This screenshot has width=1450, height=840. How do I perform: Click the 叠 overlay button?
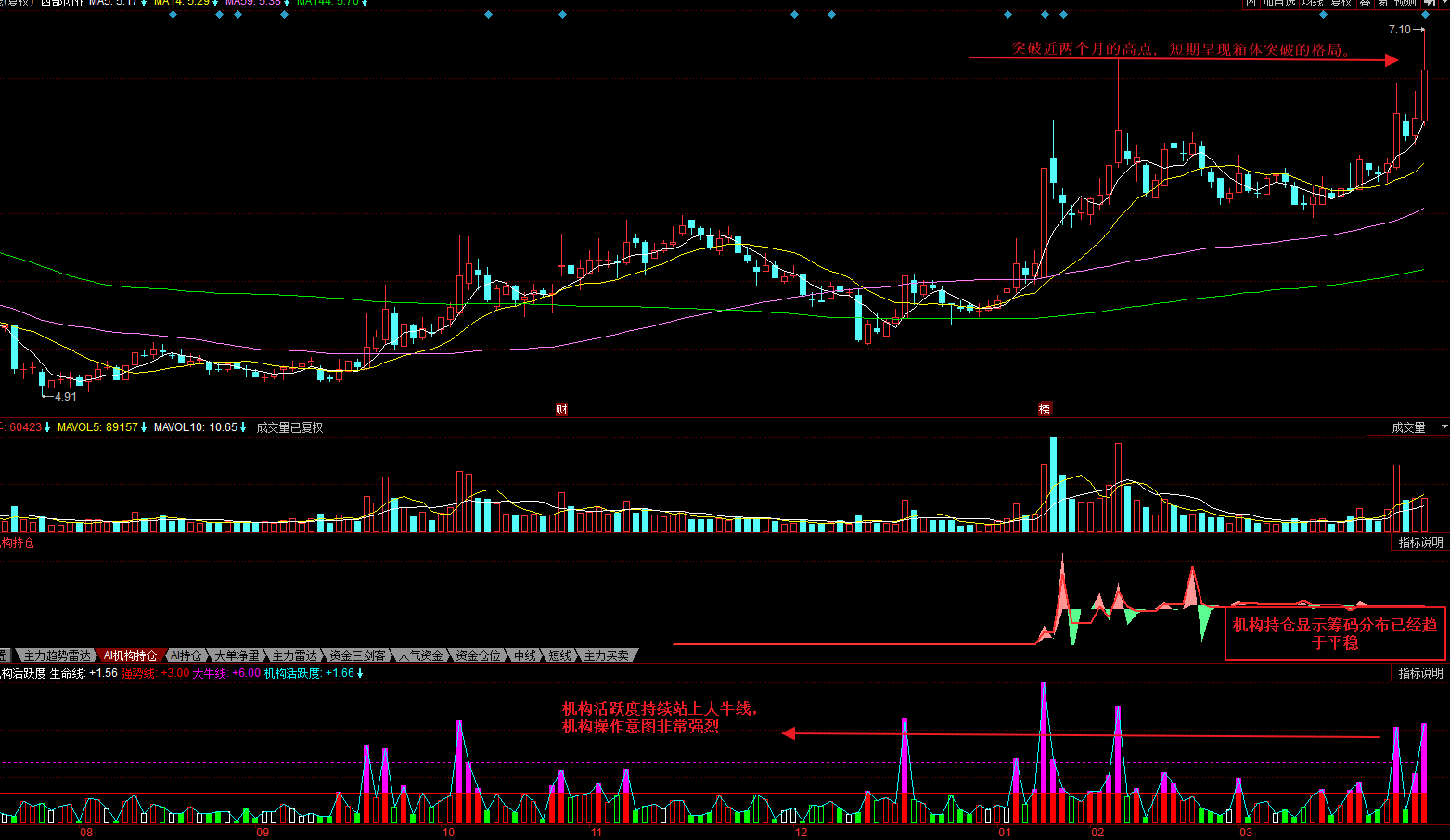click(1365, 3)
